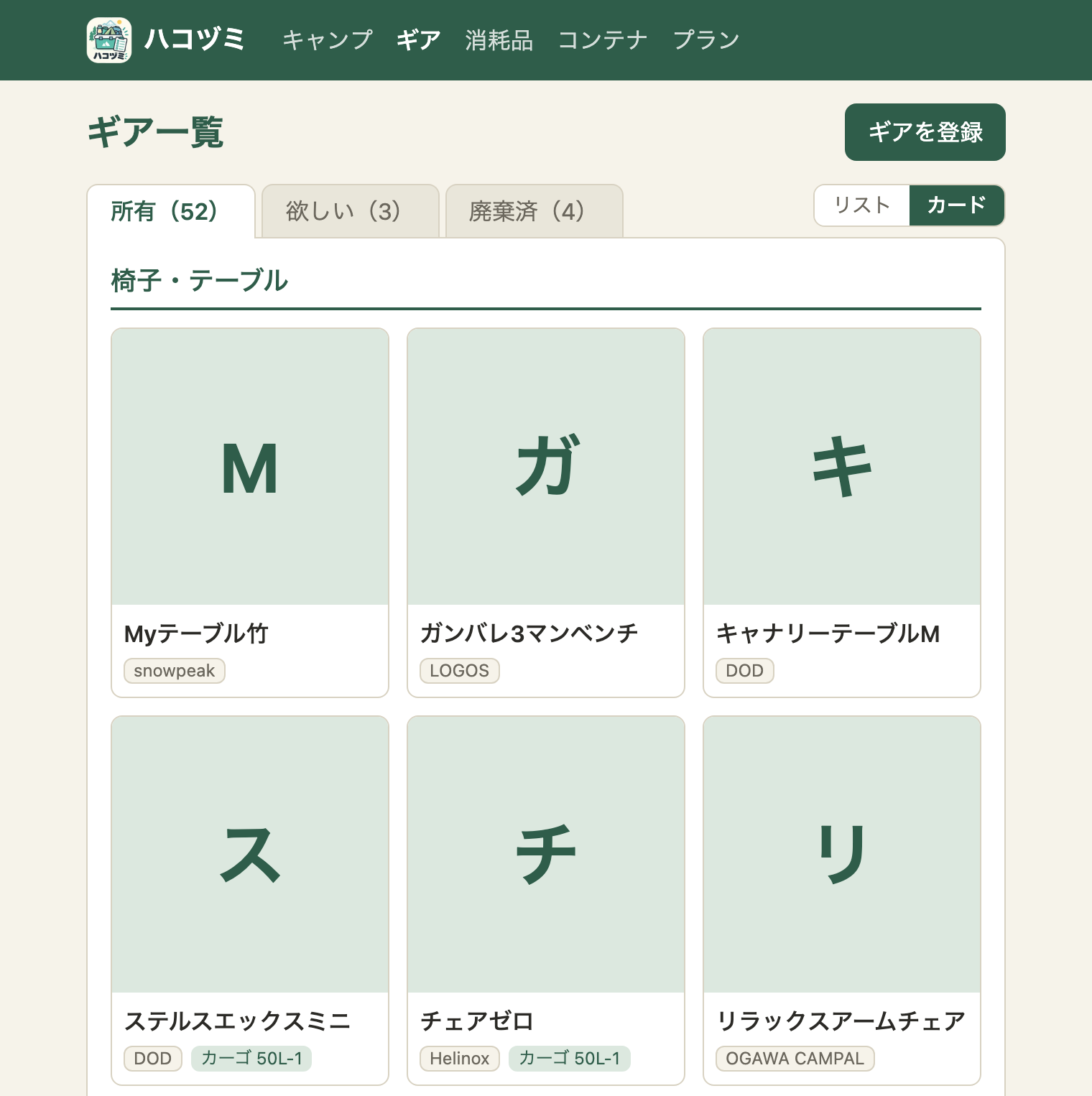The height and width of the screenshot is (1096, 1092).
Task: Click the DOD tag on ステルスエックスミニ
Action: [x=153, y=1059]
